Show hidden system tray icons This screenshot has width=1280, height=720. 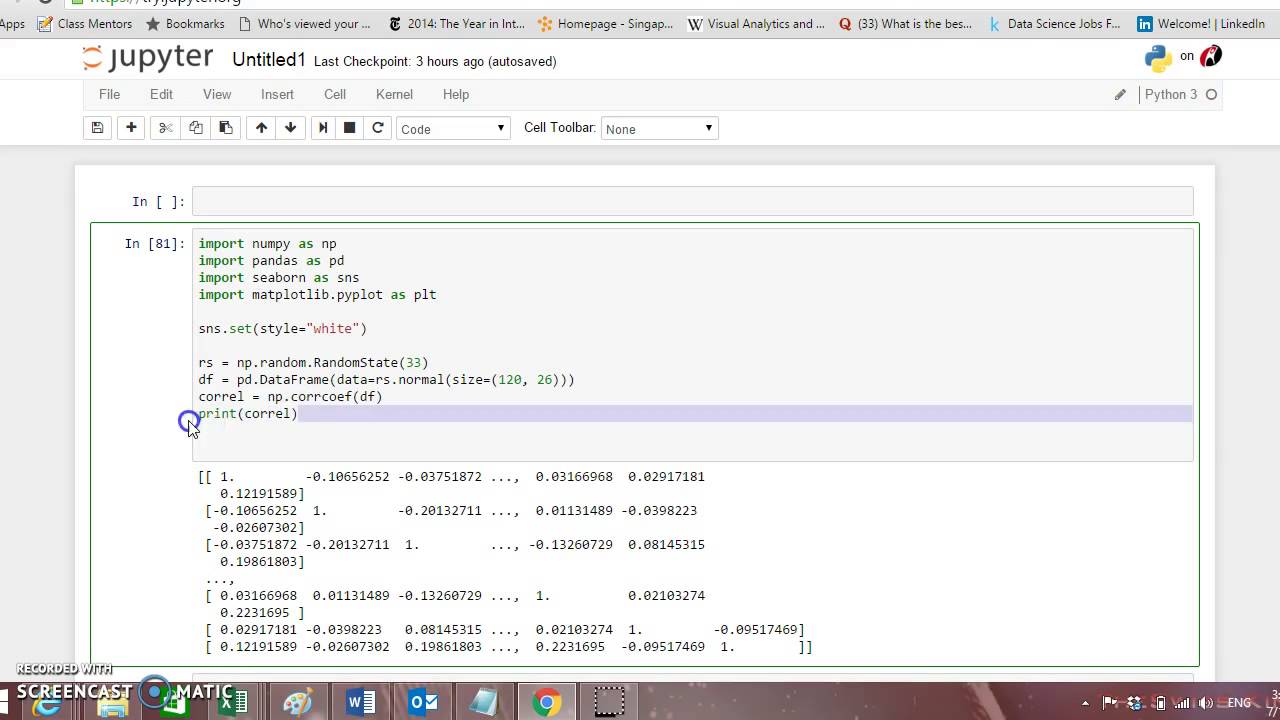click(x=1084, y=703)
